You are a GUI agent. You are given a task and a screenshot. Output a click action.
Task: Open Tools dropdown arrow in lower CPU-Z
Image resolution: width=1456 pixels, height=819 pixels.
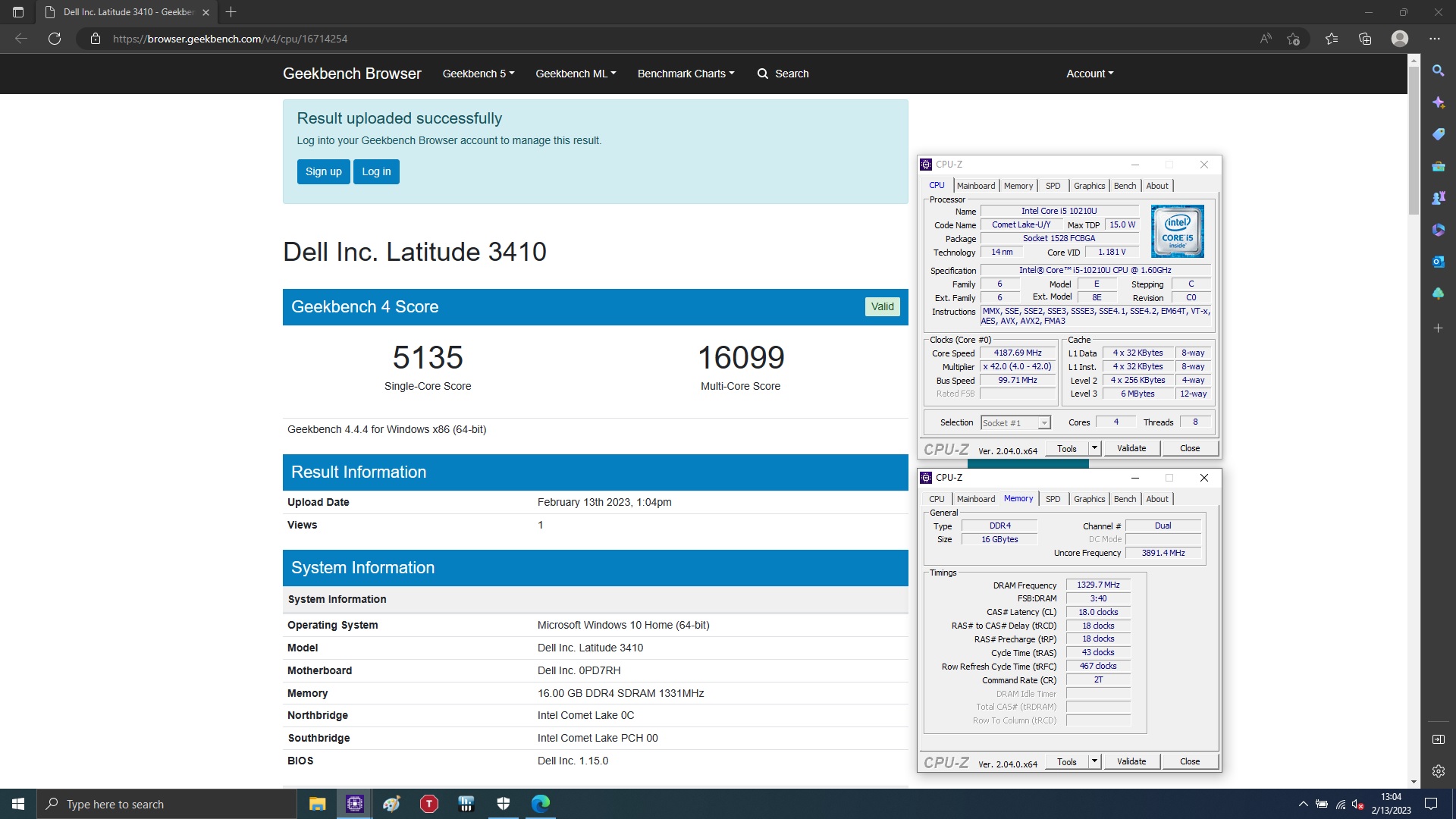tap(1094, 761)
